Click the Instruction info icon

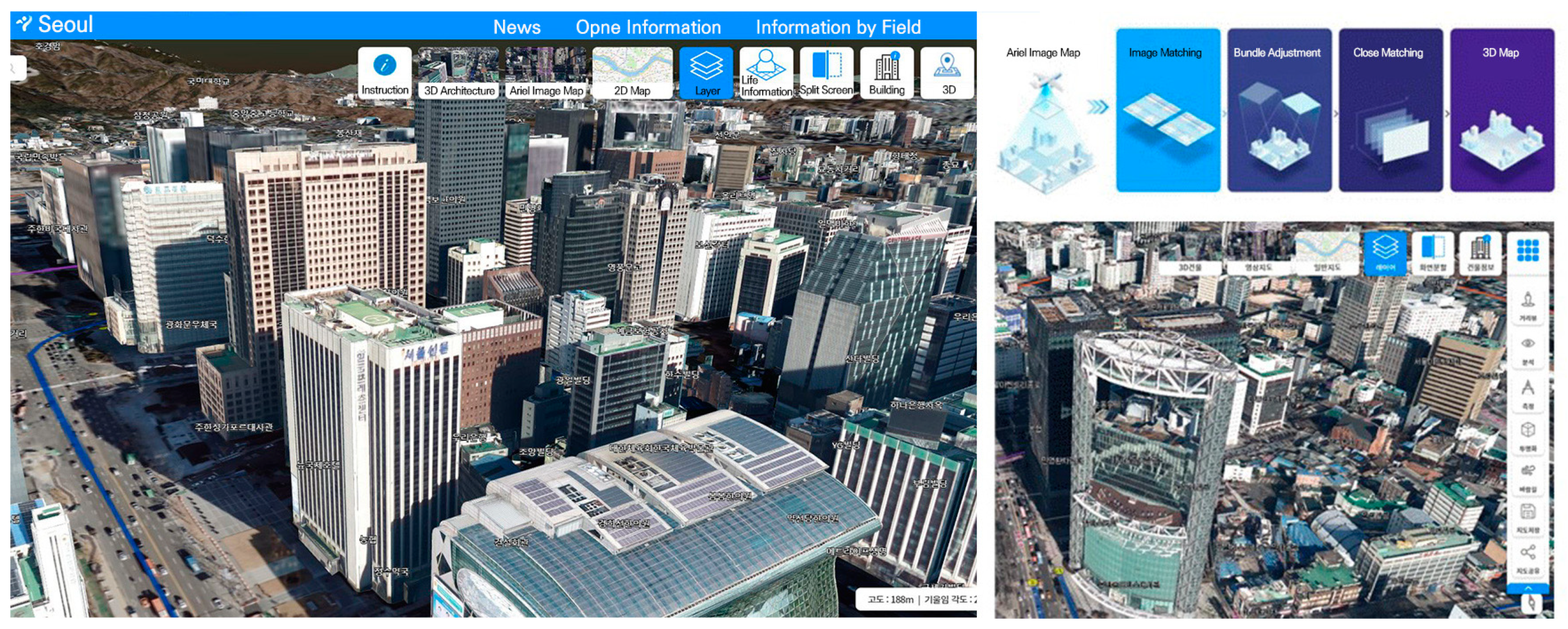385,66
